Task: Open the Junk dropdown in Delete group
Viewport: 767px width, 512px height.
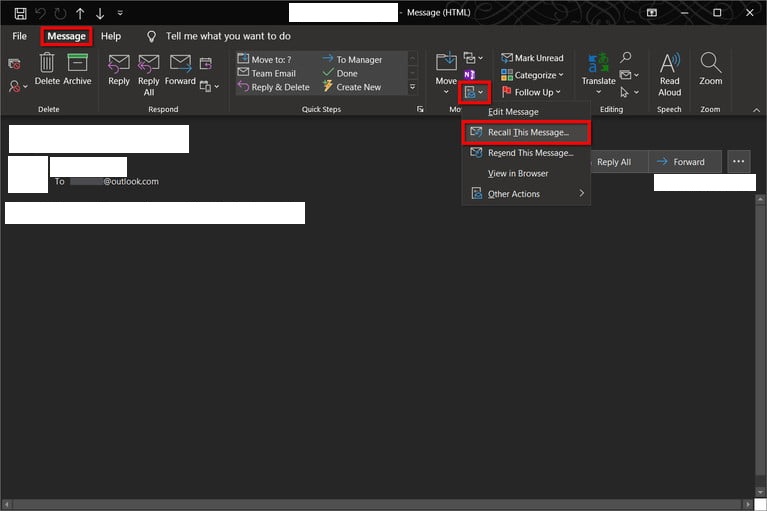Action: (18, 87)
